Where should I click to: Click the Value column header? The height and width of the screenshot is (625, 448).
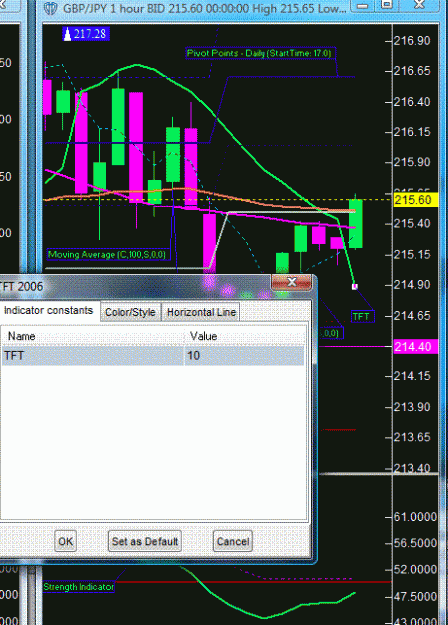click(x=244, y=336)
